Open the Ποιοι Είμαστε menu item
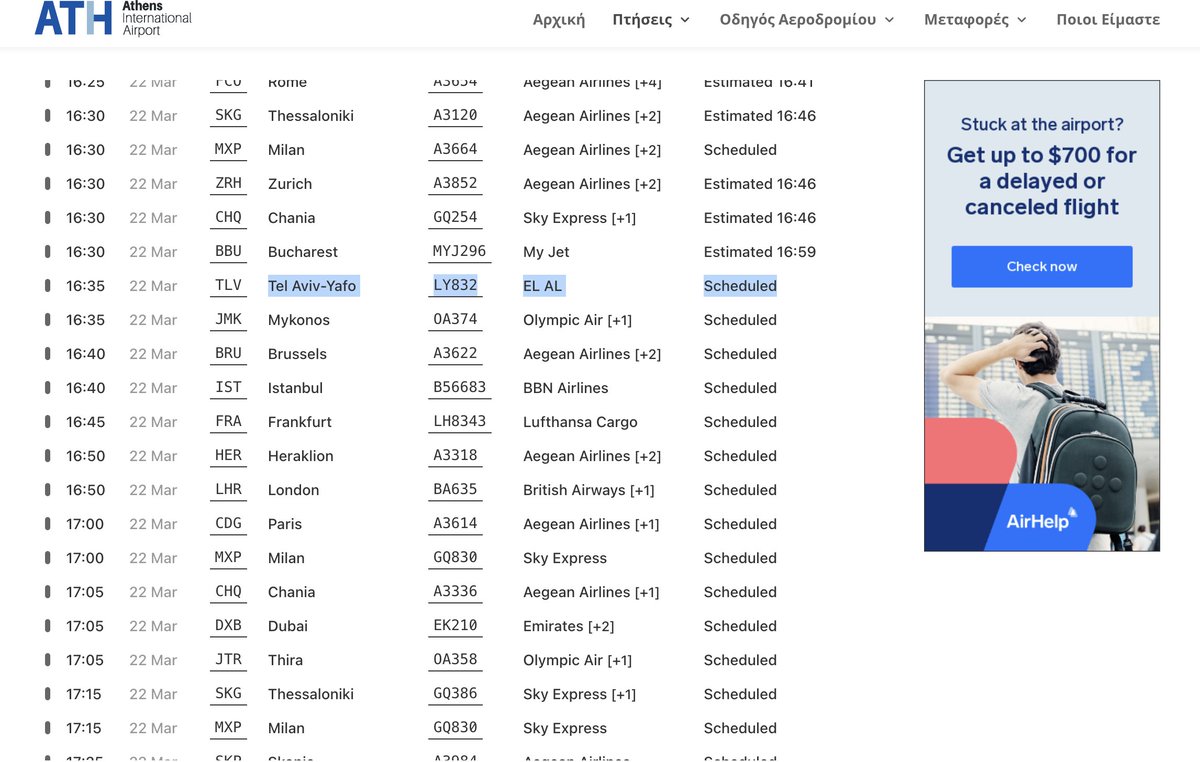1200x762 pixels. 1108,19
